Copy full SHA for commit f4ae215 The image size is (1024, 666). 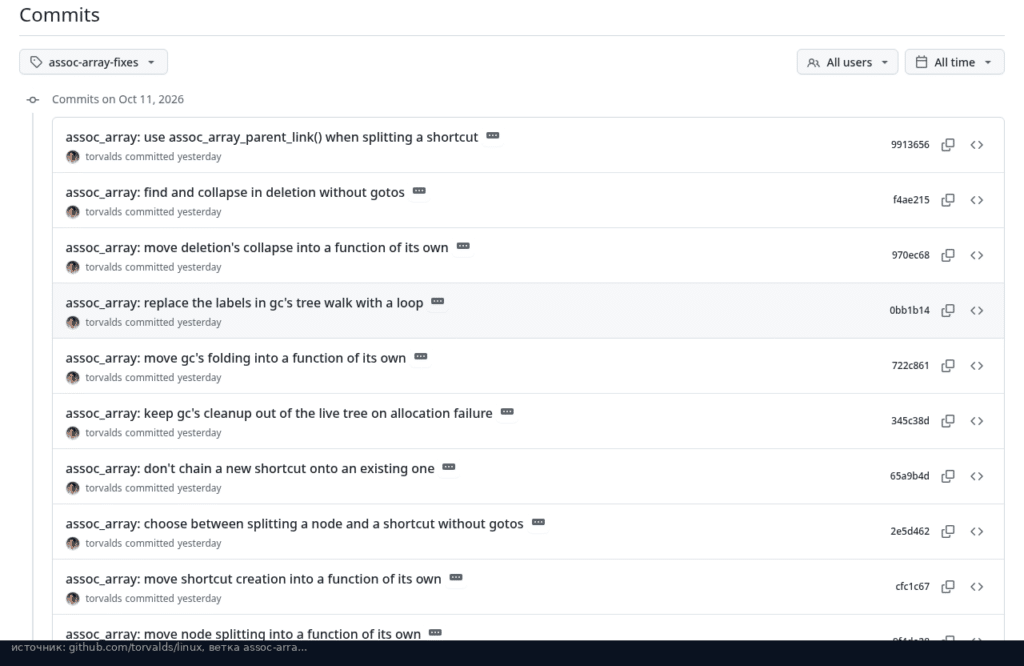(948, 200)
